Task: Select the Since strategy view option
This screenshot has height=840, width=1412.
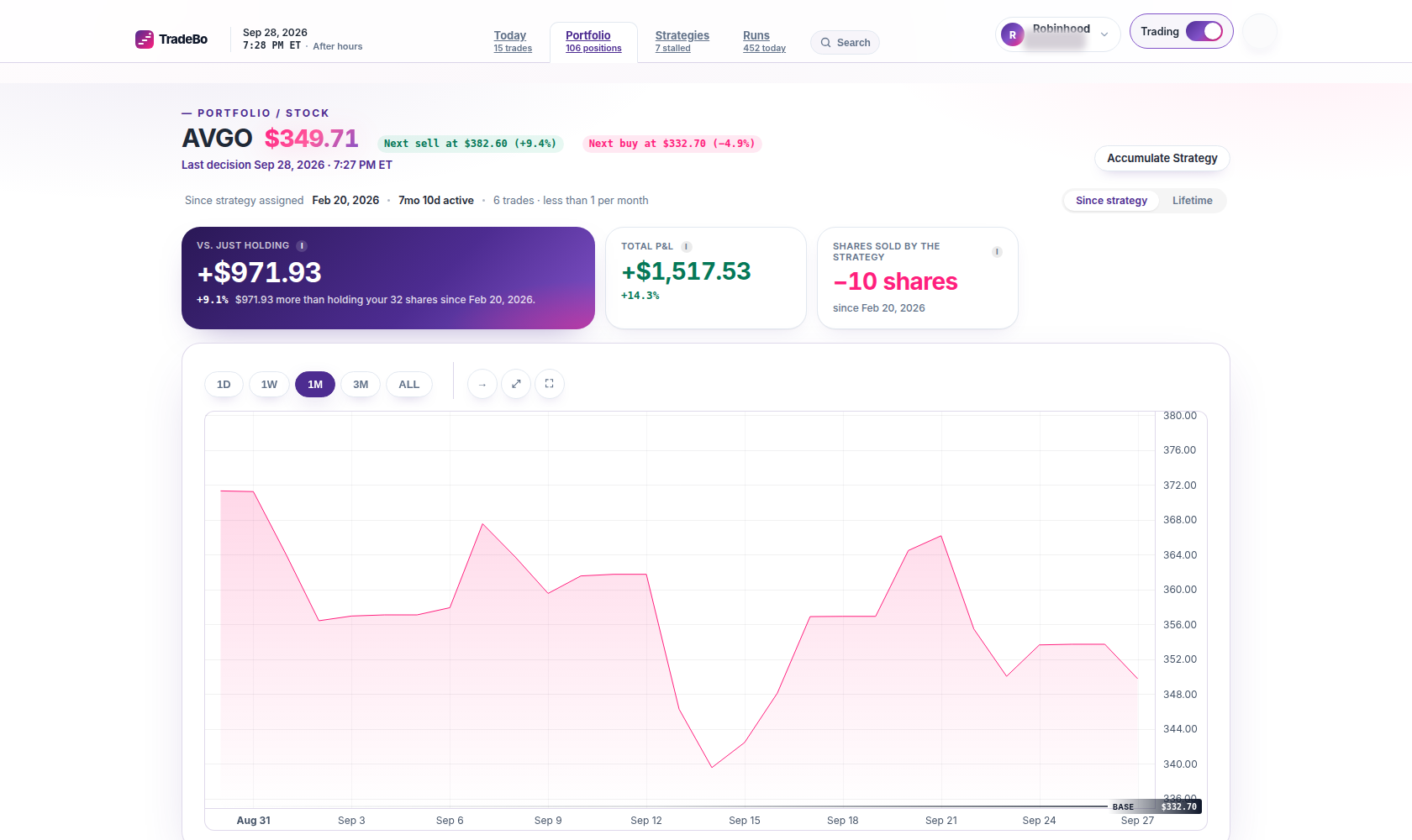Action: tap(1111, 201)
